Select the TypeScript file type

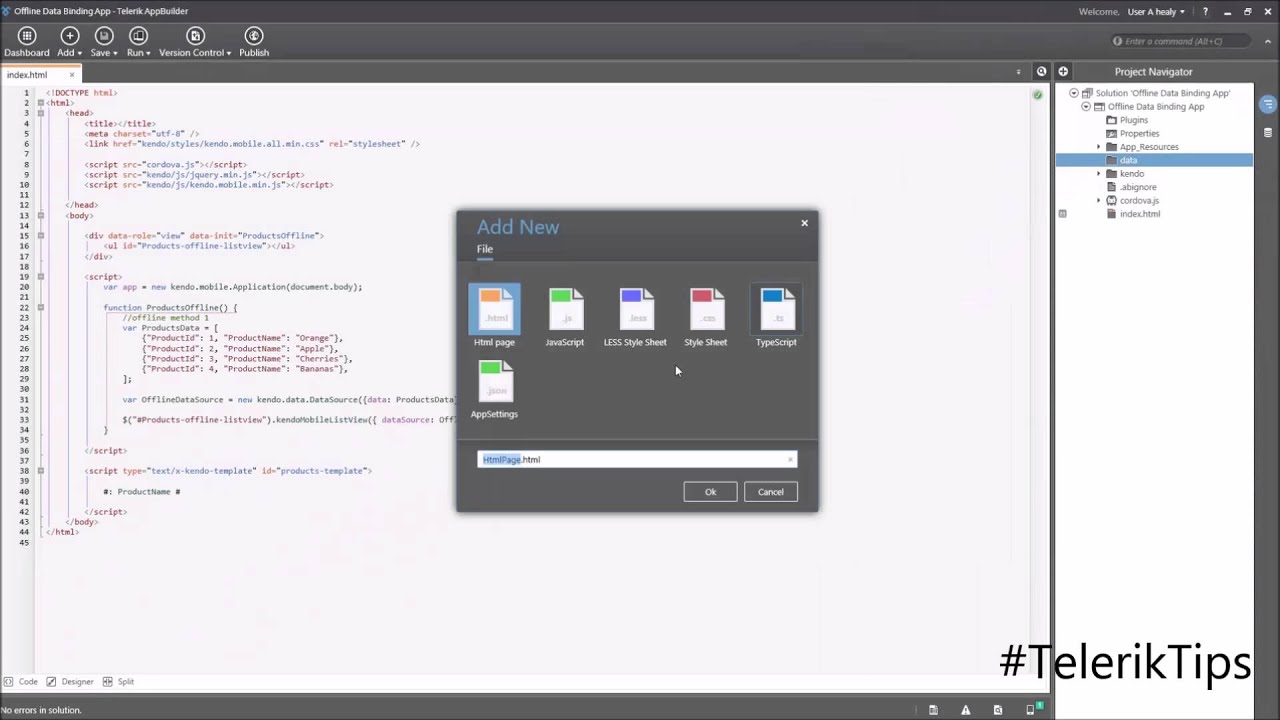click(x=776, y=316)
